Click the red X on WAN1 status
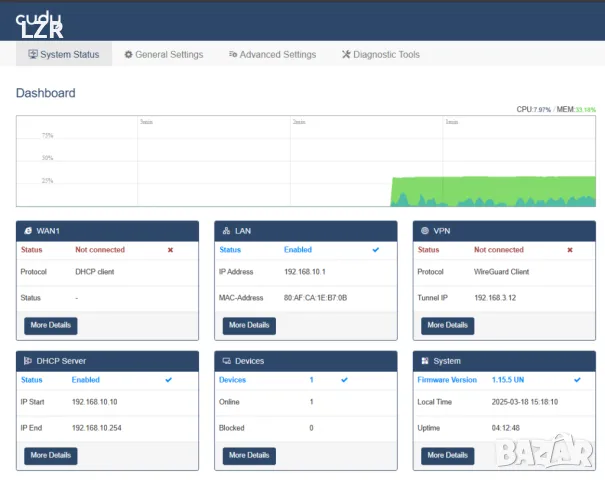 (170, 250)
